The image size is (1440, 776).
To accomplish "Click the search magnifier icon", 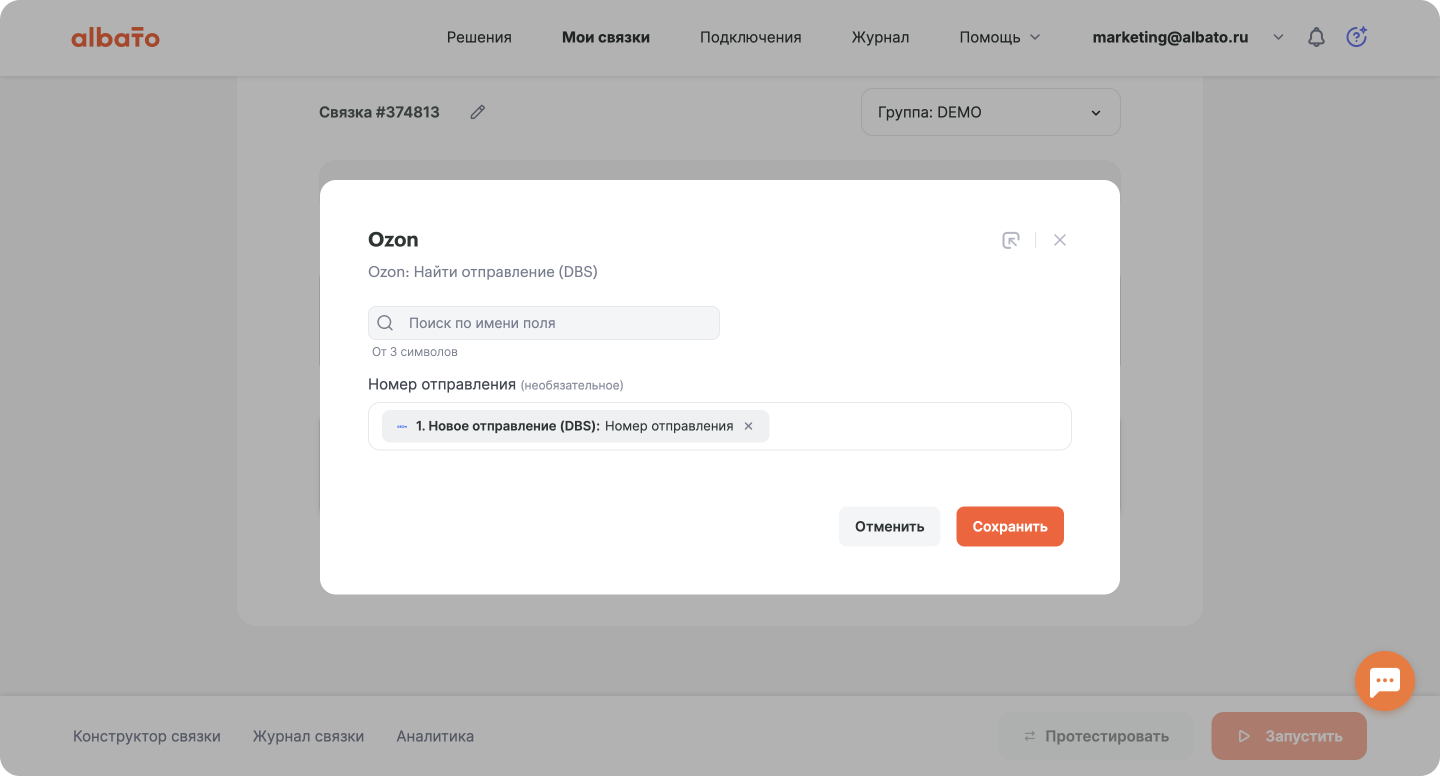I will coord(385,323).
